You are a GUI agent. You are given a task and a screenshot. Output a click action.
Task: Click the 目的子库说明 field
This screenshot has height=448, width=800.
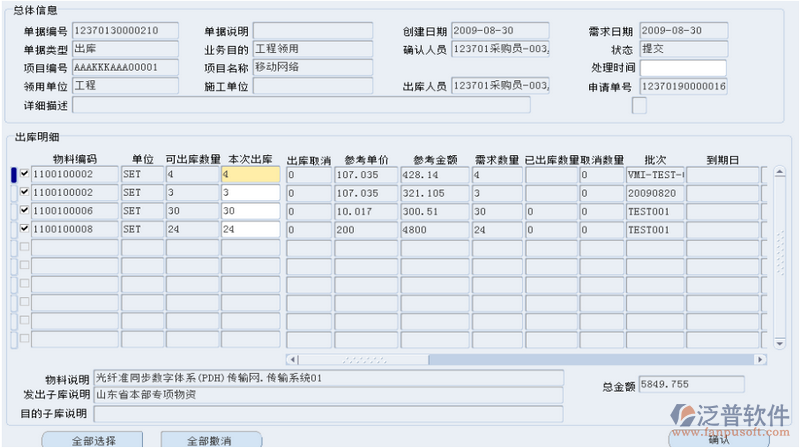pos(328,413)
